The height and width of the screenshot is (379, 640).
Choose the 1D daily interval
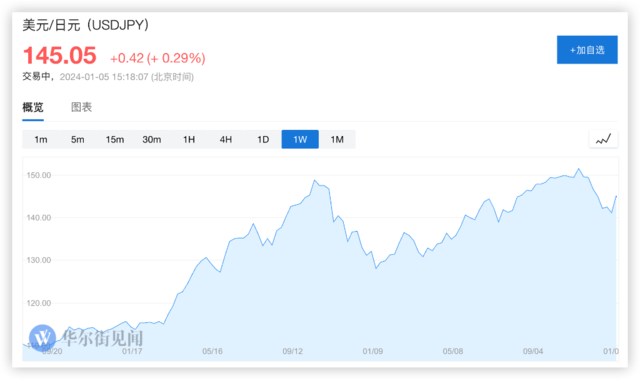coord(263,140)
